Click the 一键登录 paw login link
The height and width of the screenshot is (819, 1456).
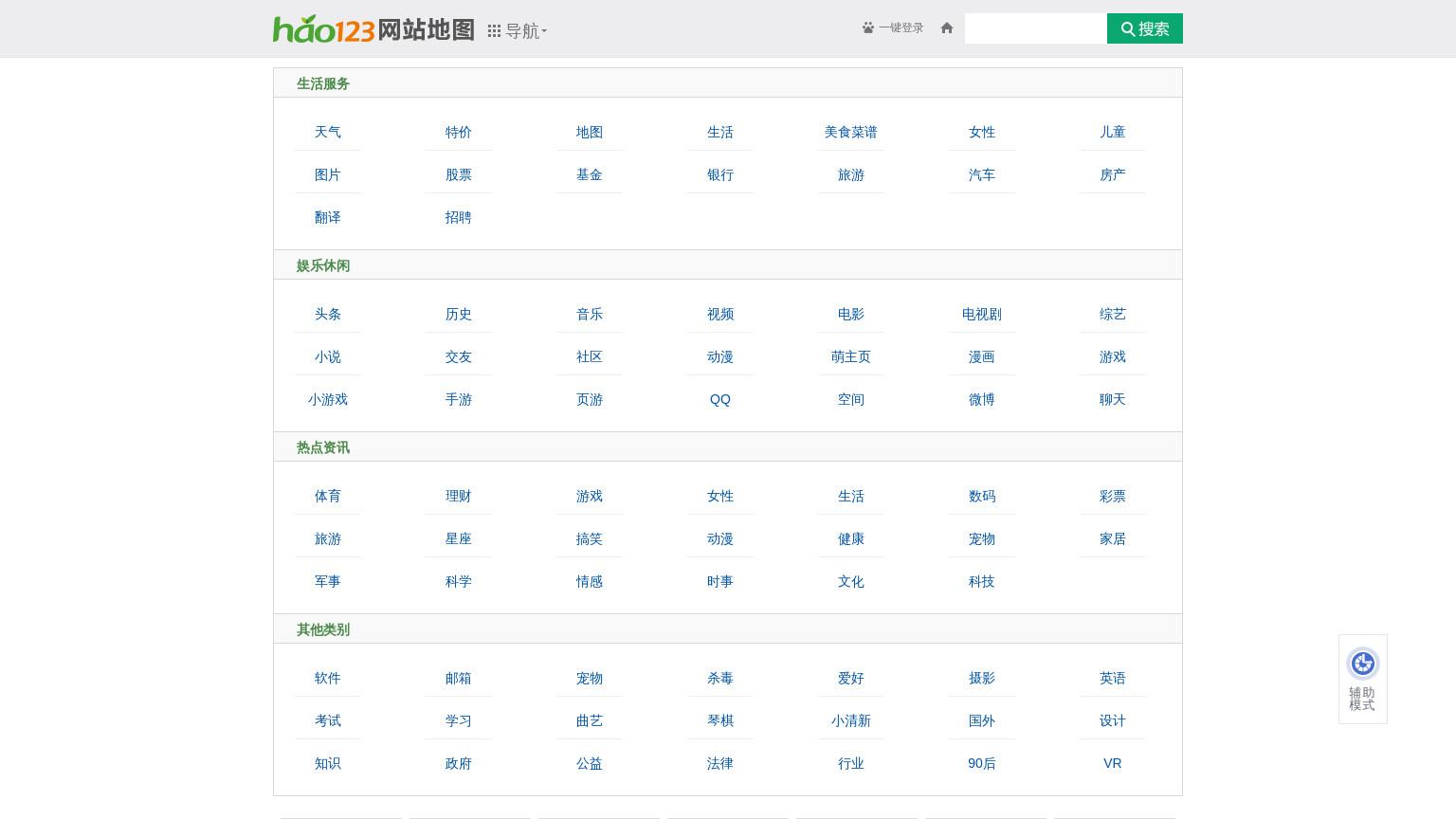click(893, 28)
